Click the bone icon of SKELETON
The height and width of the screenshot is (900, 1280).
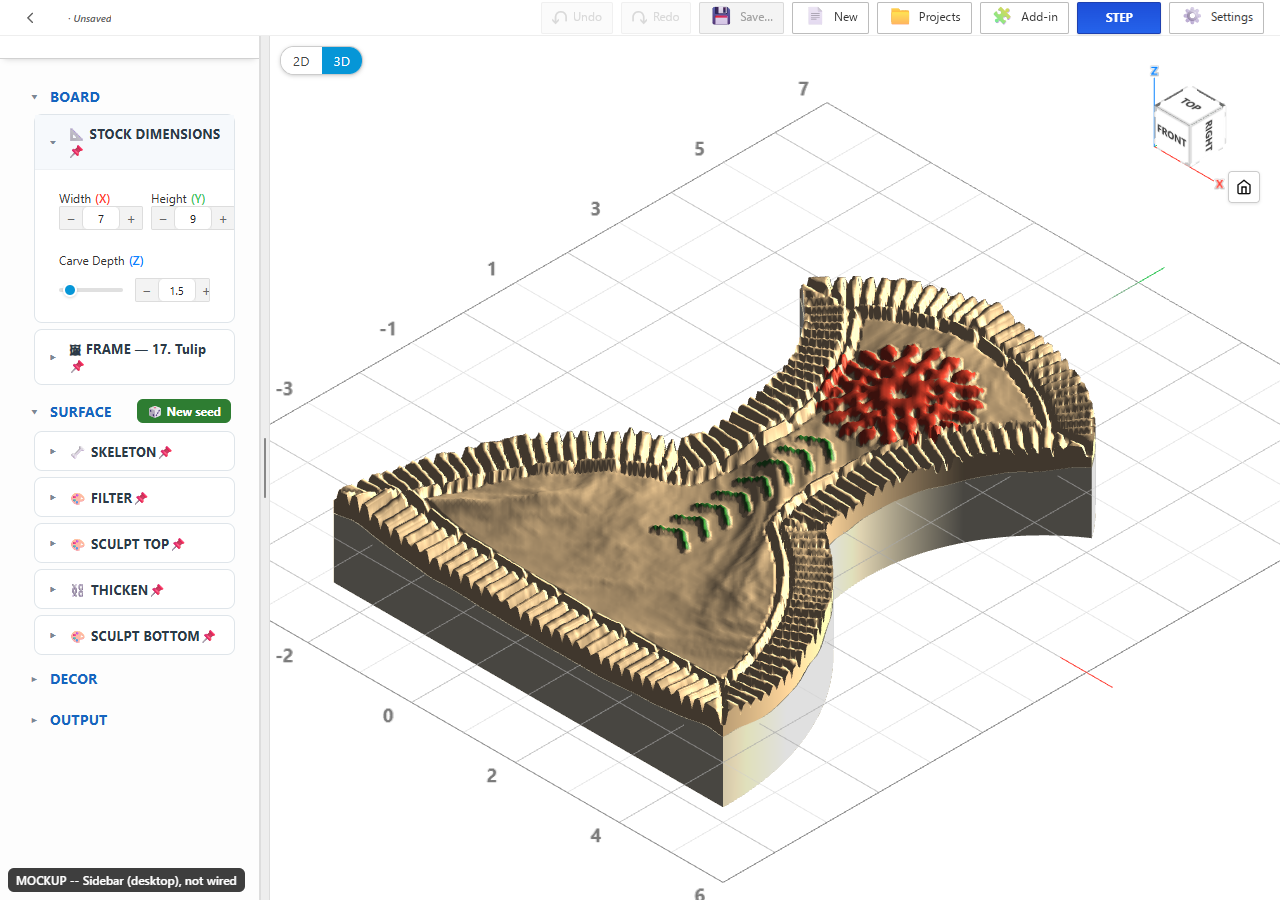77,452
